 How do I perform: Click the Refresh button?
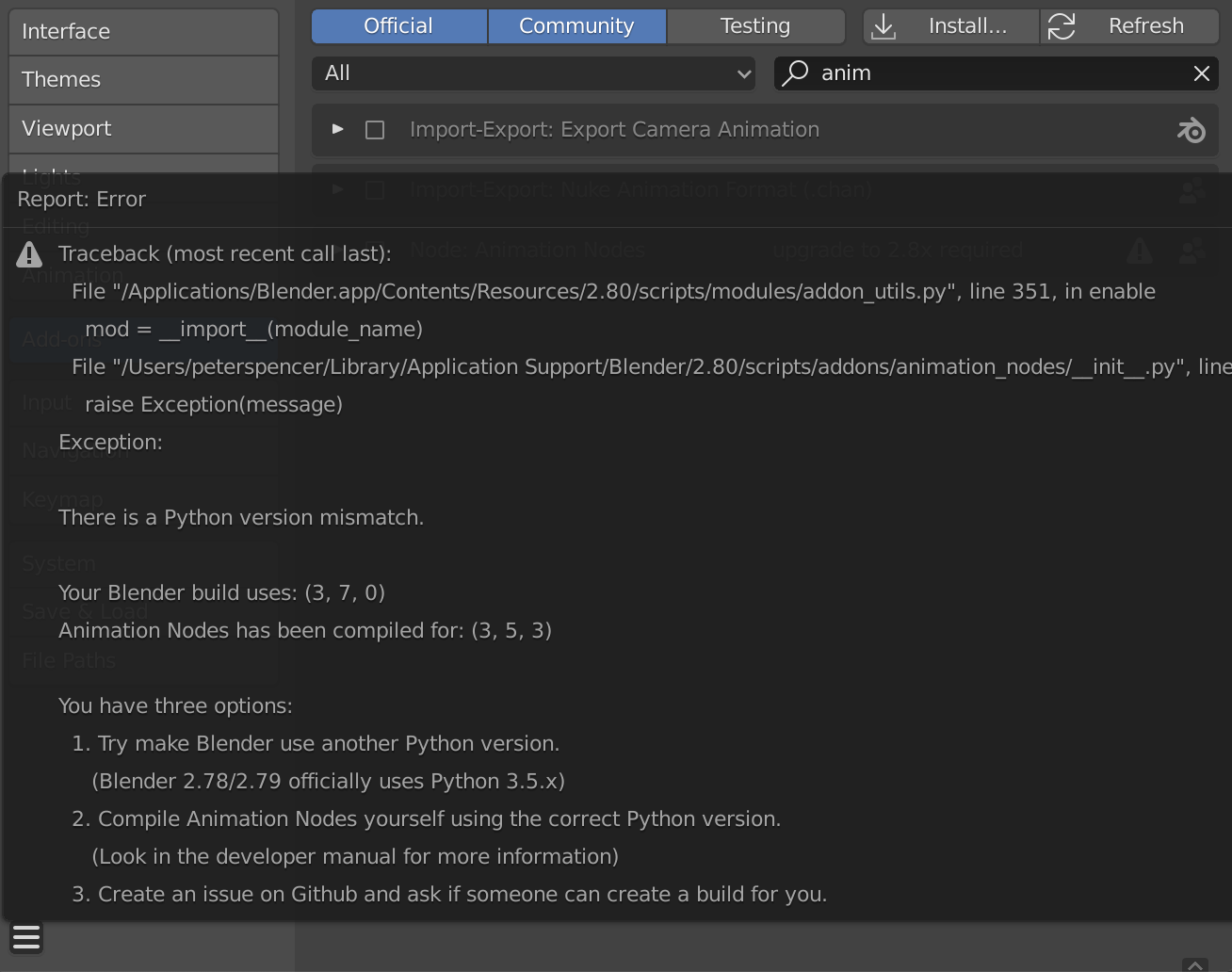[1129, 25]
